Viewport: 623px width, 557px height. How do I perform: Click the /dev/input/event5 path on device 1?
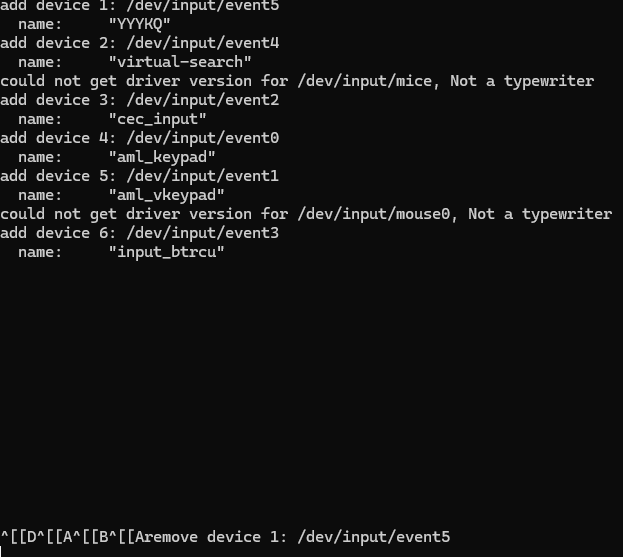(x=203, y=6)
